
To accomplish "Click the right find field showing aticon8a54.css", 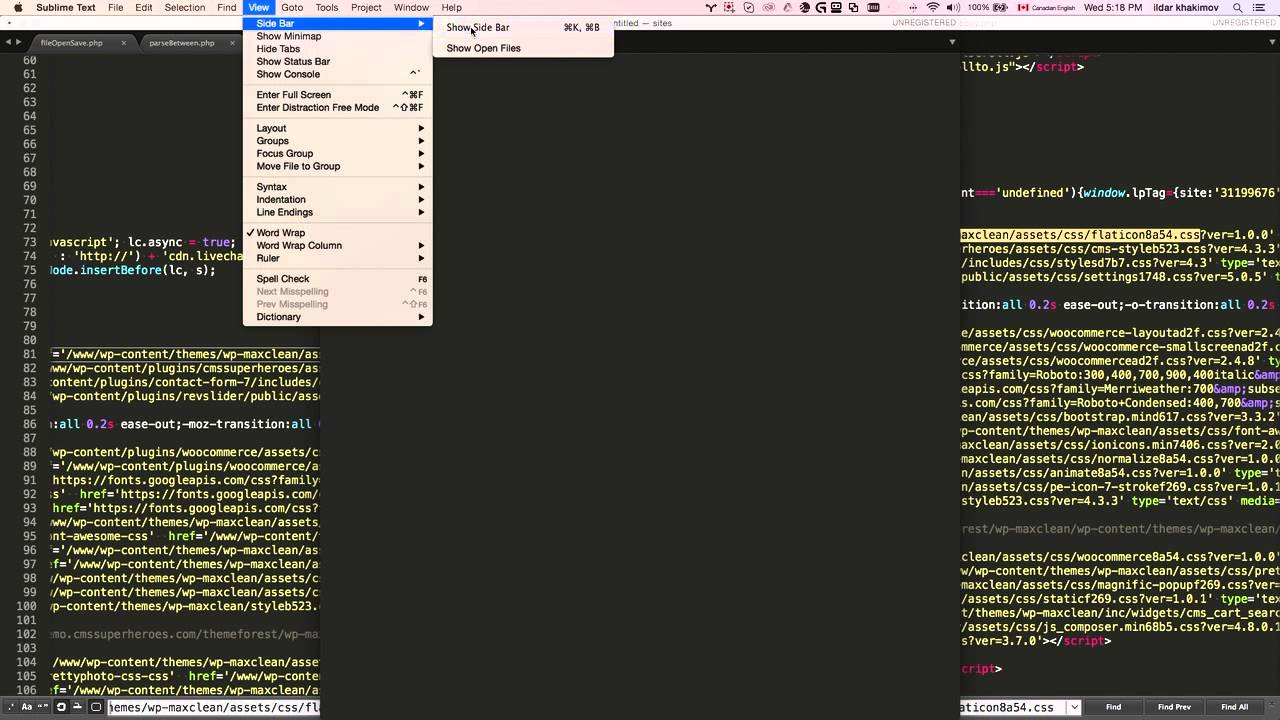I will [1012, 707].
